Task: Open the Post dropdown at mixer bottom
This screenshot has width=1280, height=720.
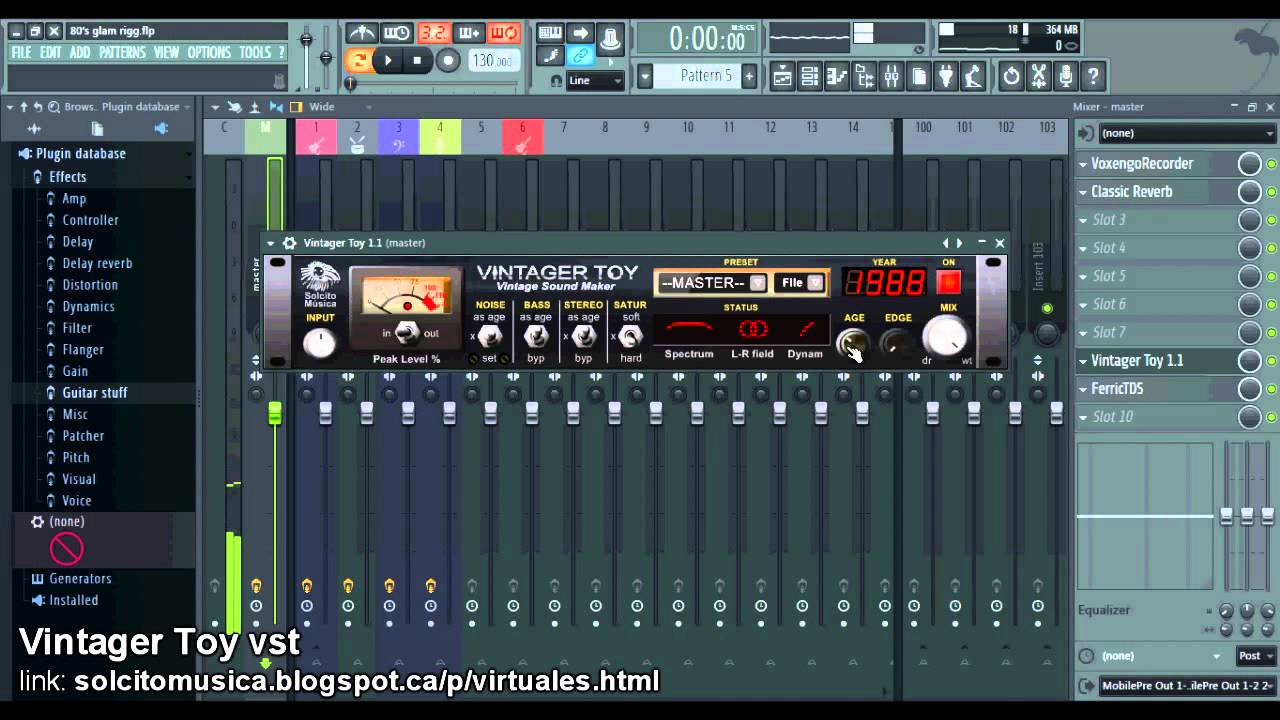Action: [1255, 656]
